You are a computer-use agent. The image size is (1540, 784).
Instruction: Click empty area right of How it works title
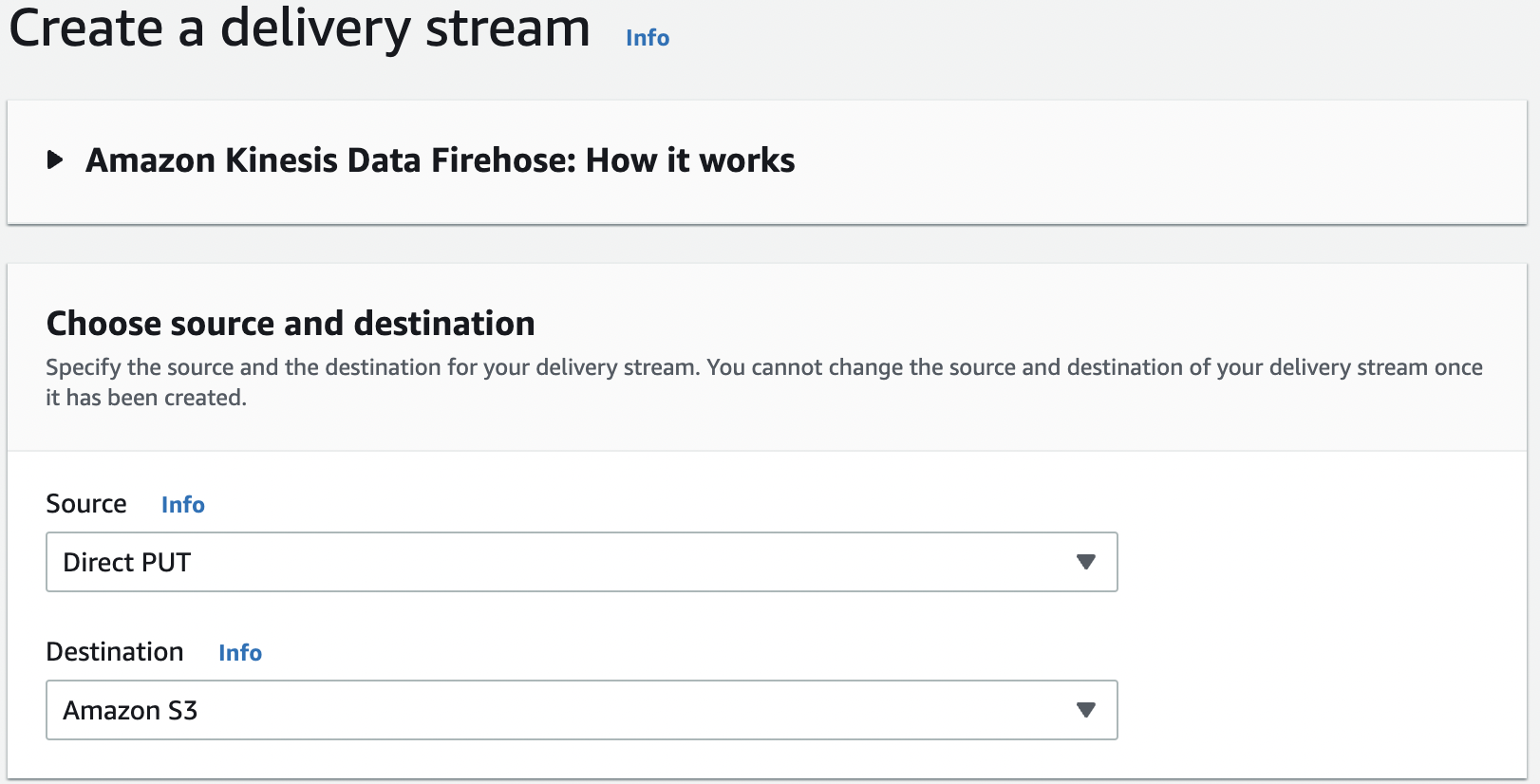pos(1139,161)
